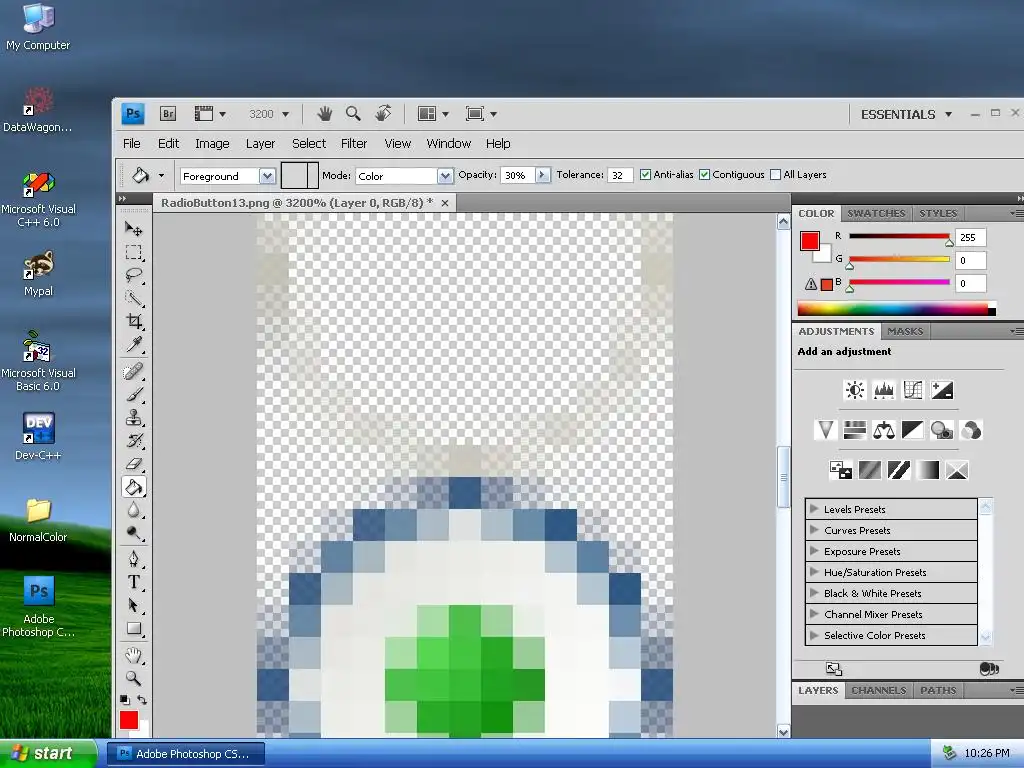Uncheck the Contiguous option
The width and height of the screenshot is (1024, 768).
[x=704, y=174]
